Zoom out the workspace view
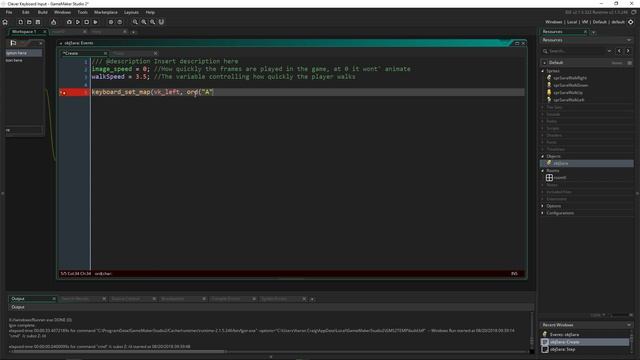The width and height of the screenshot is (640, 360). coord(135,22)
